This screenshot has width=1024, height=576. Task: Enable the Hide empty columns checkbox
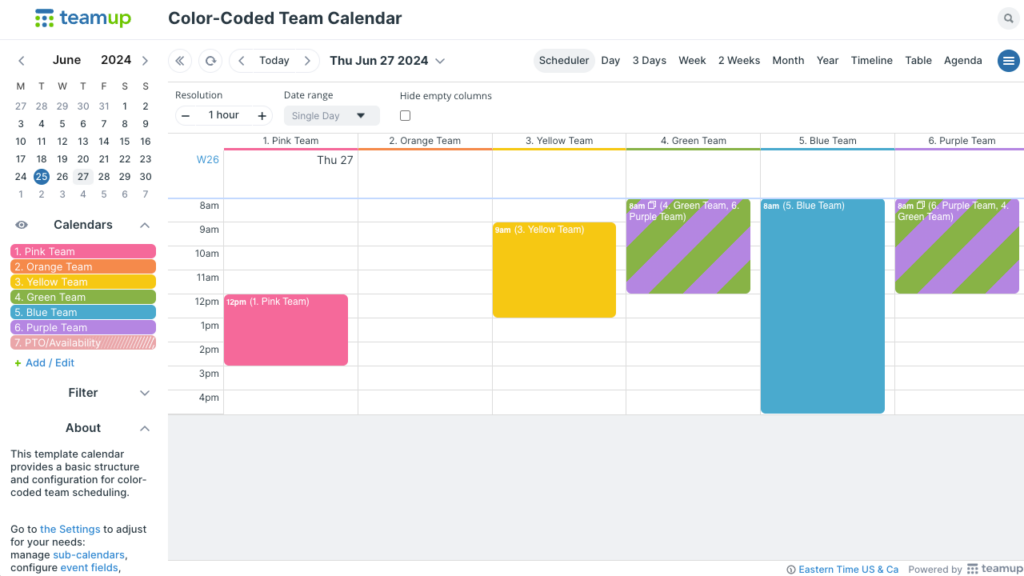coord(405,115)
